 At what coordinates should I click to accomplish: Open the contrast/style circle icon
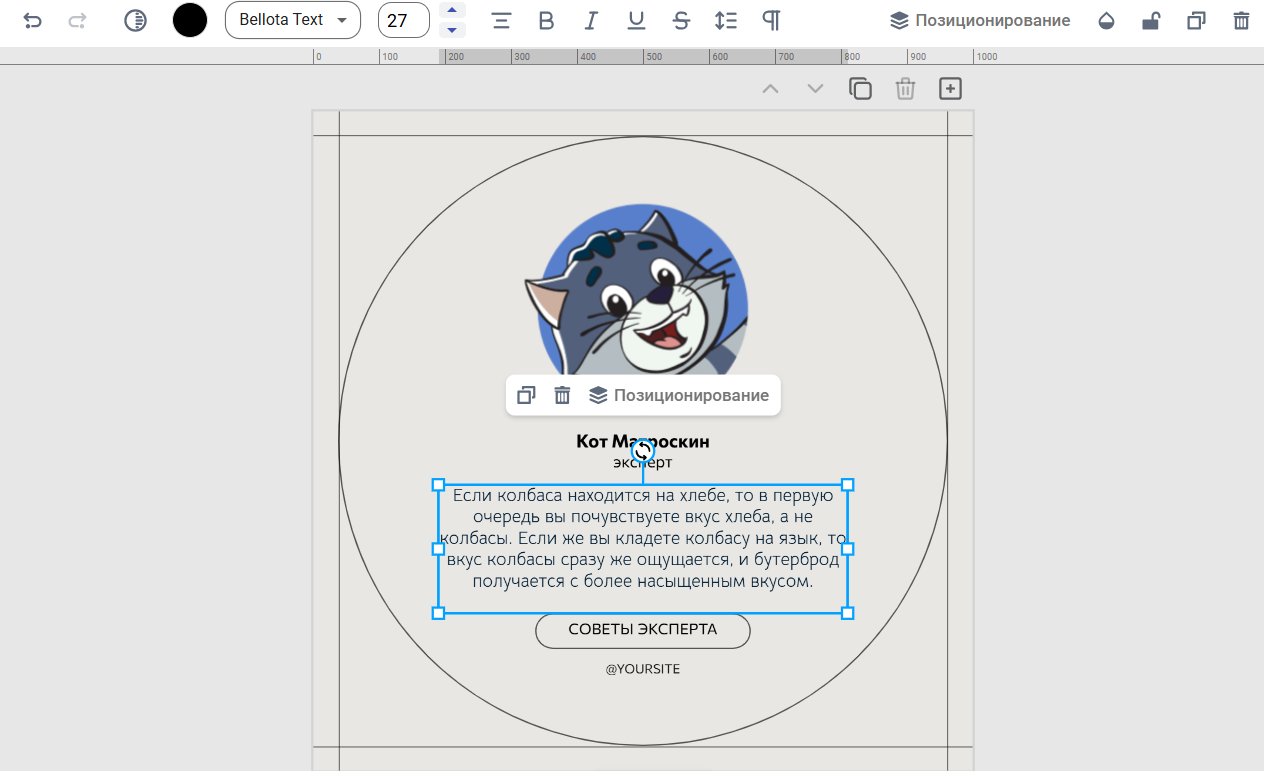coord(135,20)
